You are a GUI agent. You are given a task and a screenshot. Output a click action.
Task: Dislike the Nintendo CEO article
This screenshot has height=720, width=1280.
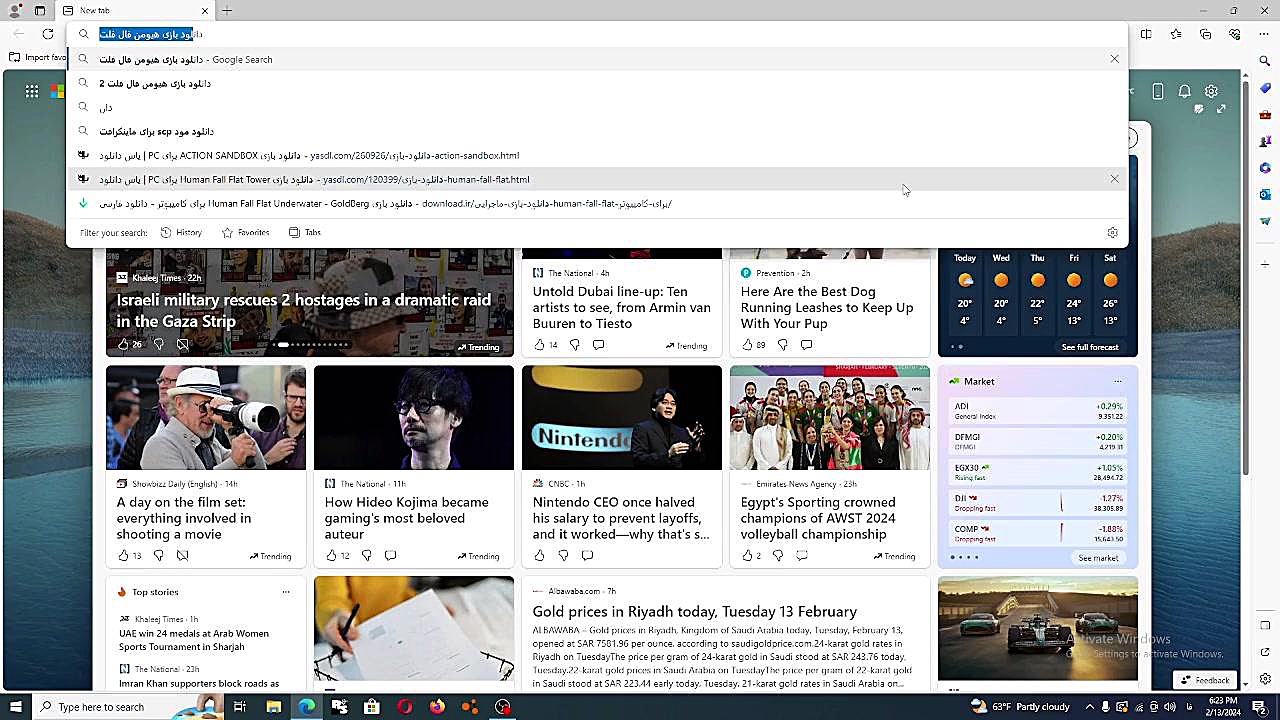(563, 555)
